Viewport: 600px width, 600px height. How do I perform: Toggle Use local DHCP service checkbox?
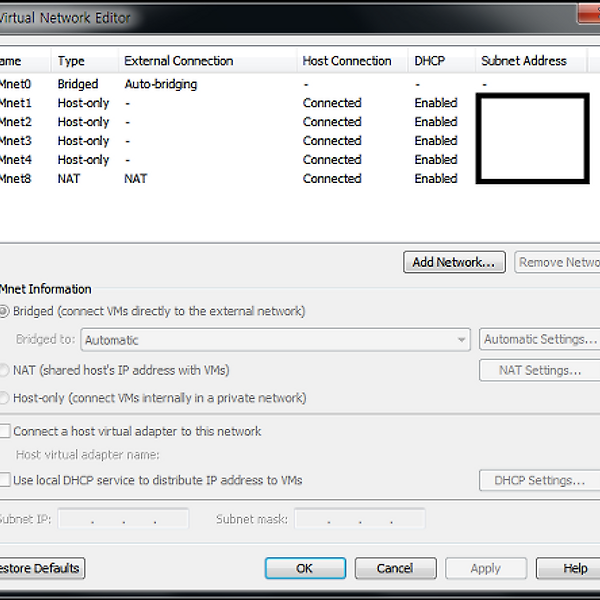point(5,480)
